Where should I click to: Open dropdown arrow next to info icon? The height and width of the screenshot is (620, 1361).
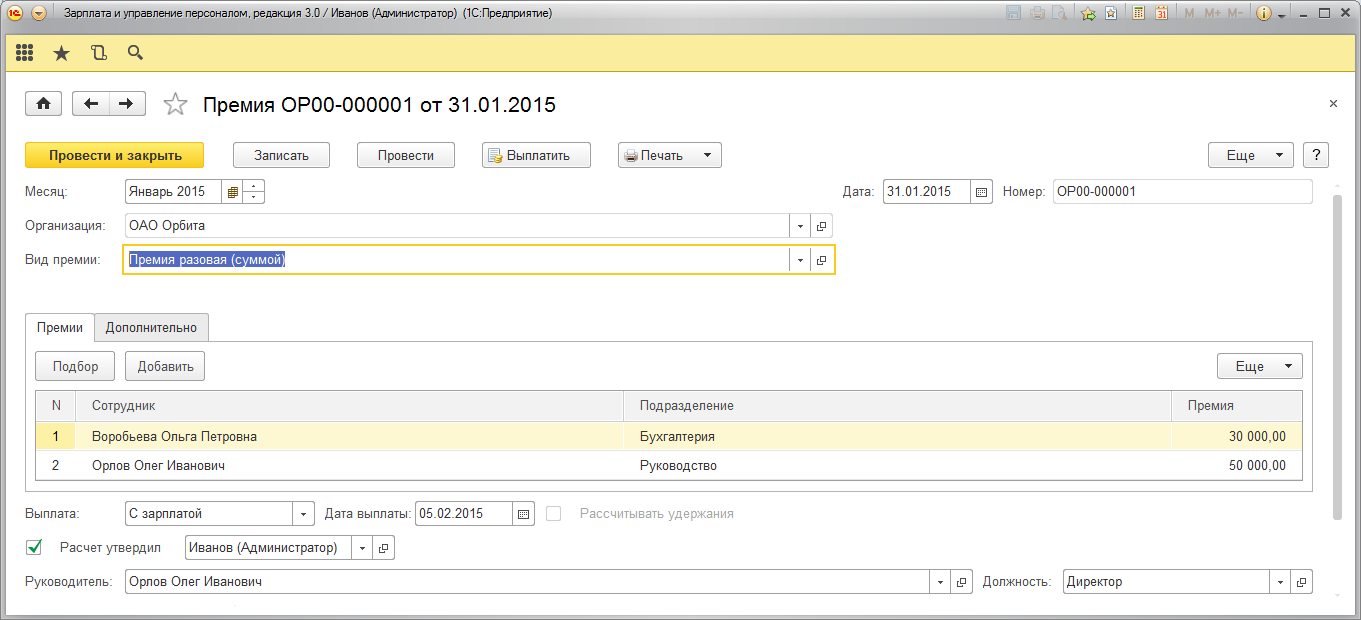pos(1281,15)
